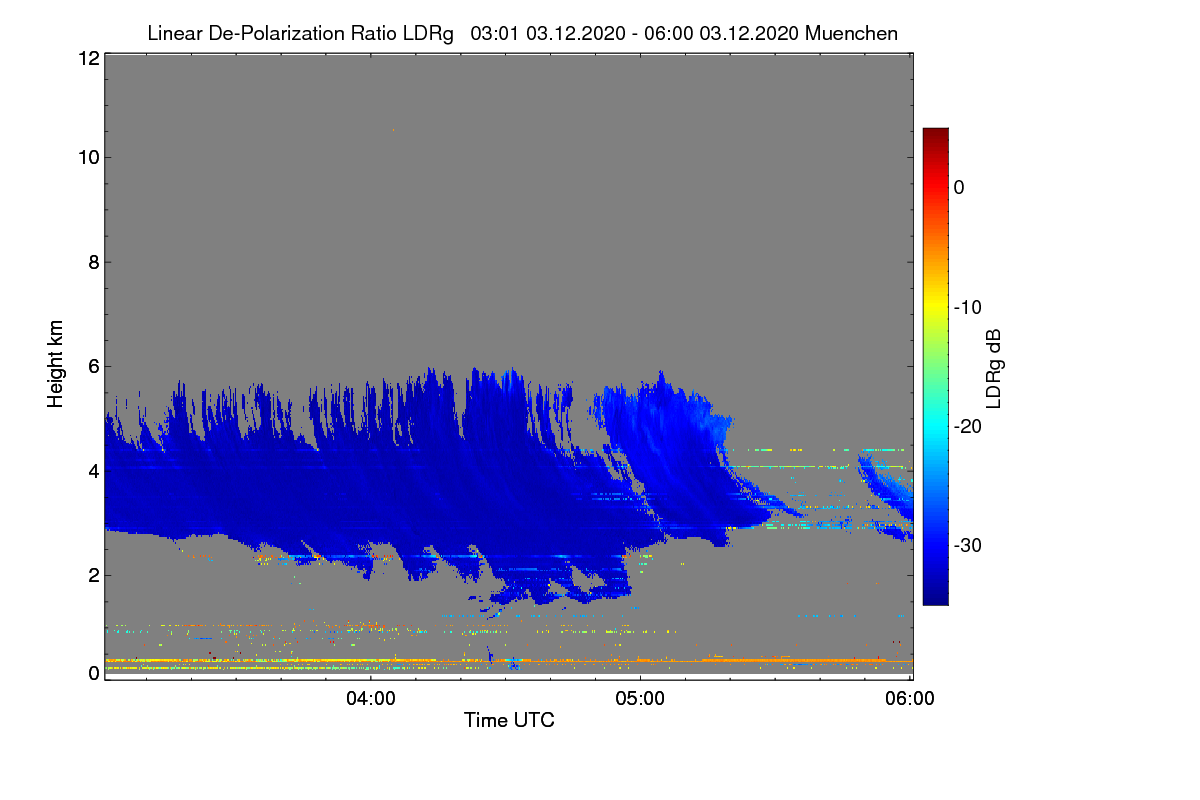Click the '12' height axis label
This screenshot has width=1200, height=800.
(88, 58)
